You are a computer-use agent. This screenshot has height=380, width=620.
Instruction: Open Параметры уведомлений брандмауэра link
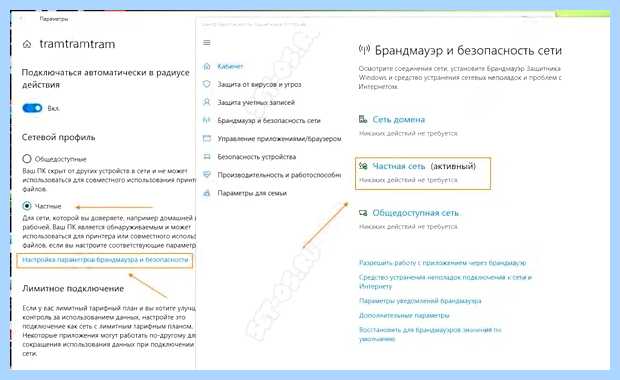click(420, 301)
